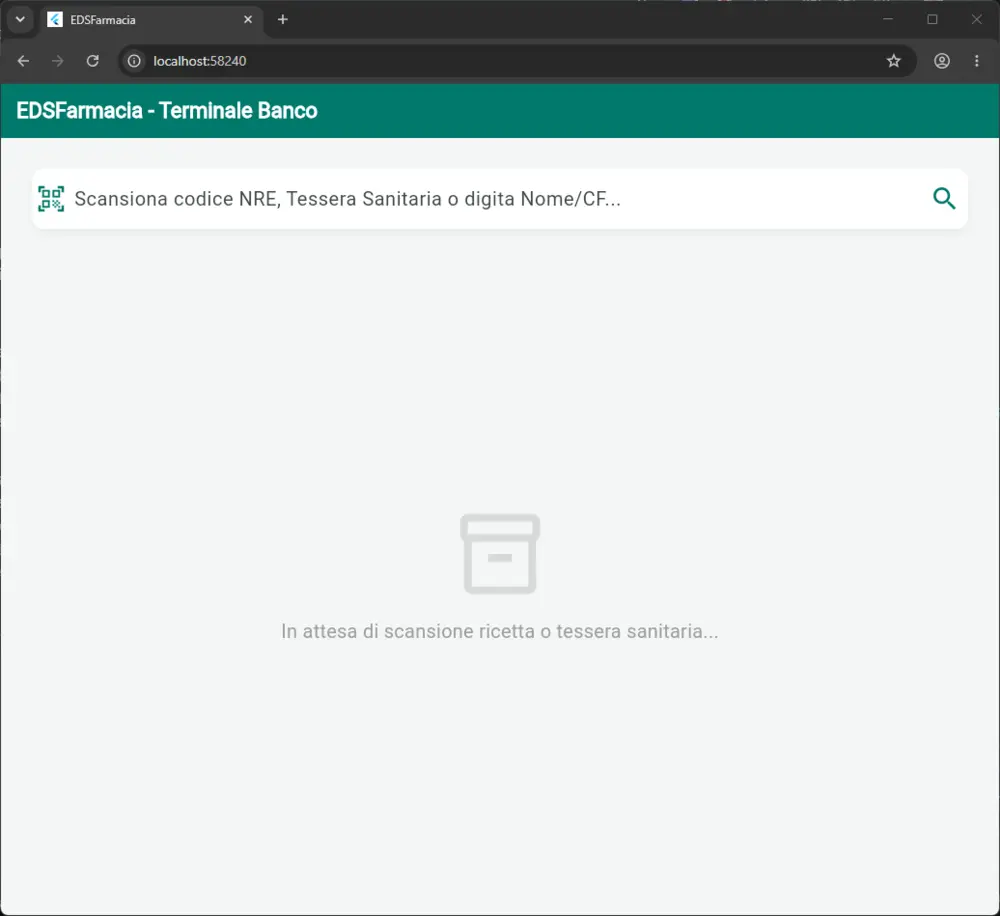This screenshot has width=1000, height=916.
Task: Go back to the previous page
Action: 24,61
